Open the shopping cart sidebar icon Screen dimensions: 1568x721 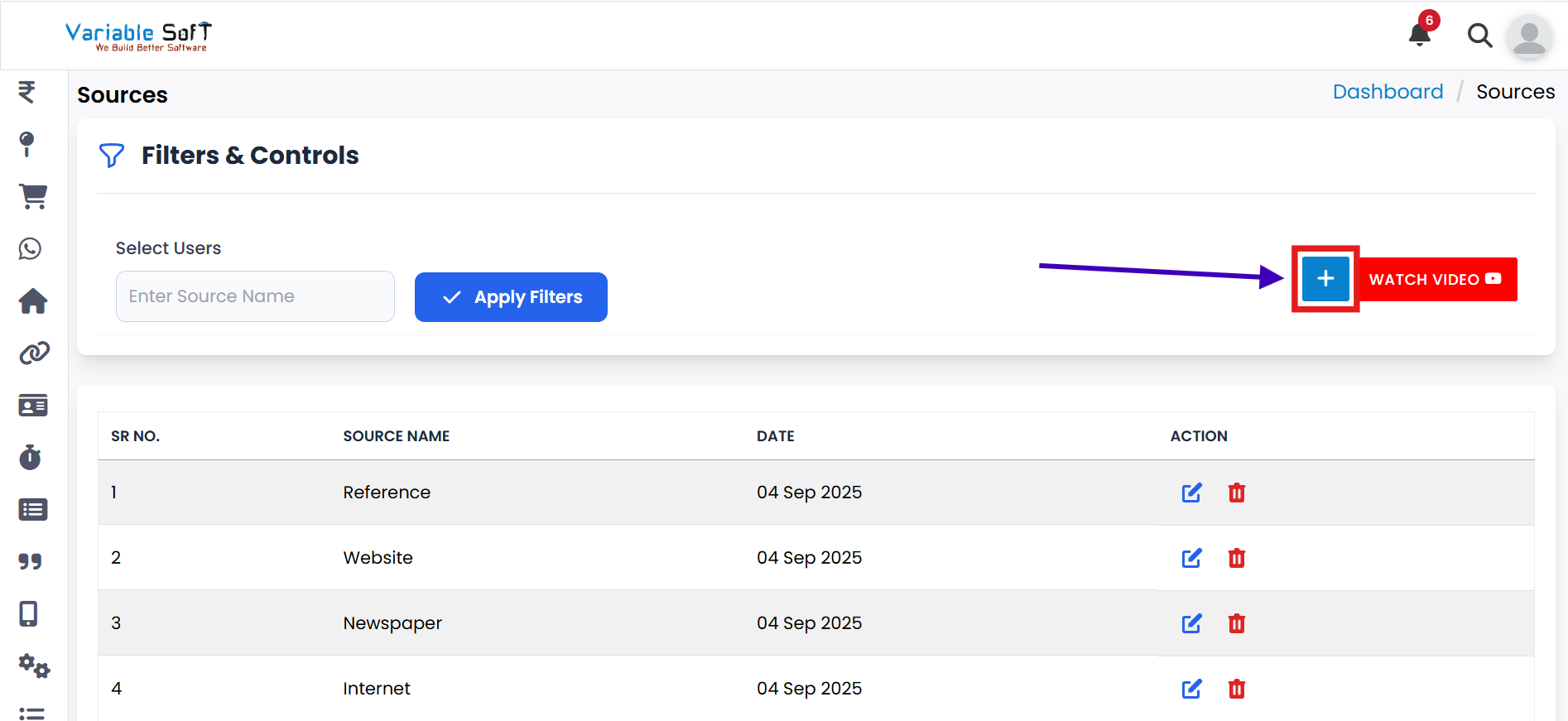pos(33,196)
